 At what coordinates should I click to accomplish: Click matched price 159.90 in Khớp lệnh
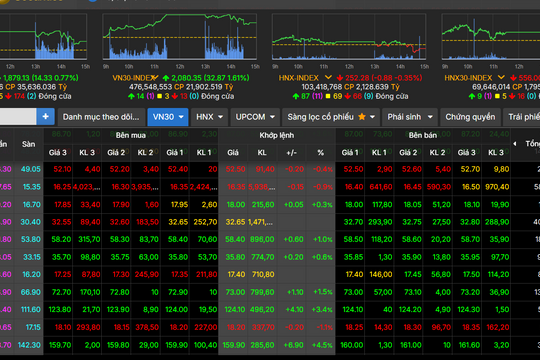(235, 344)
